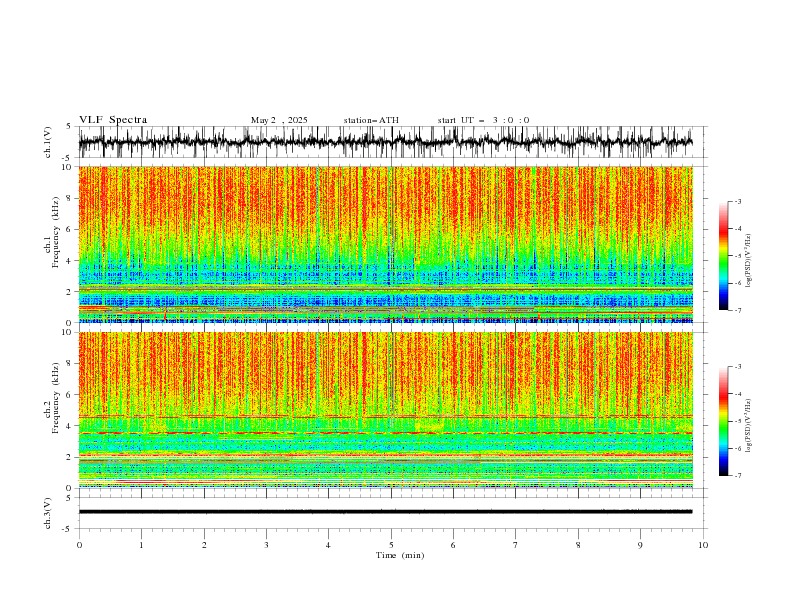792x612 pixels.
Task: Click the 'Time (min)' axis label
Action: click(x=400, y=555)
